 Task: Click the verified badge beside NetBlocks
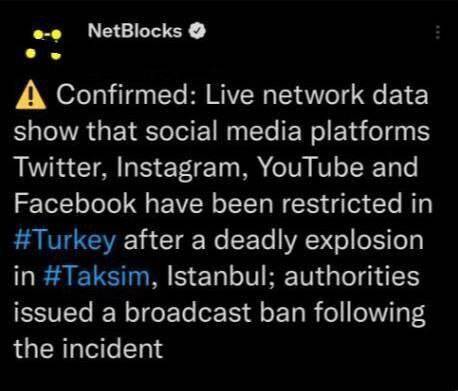197,31
